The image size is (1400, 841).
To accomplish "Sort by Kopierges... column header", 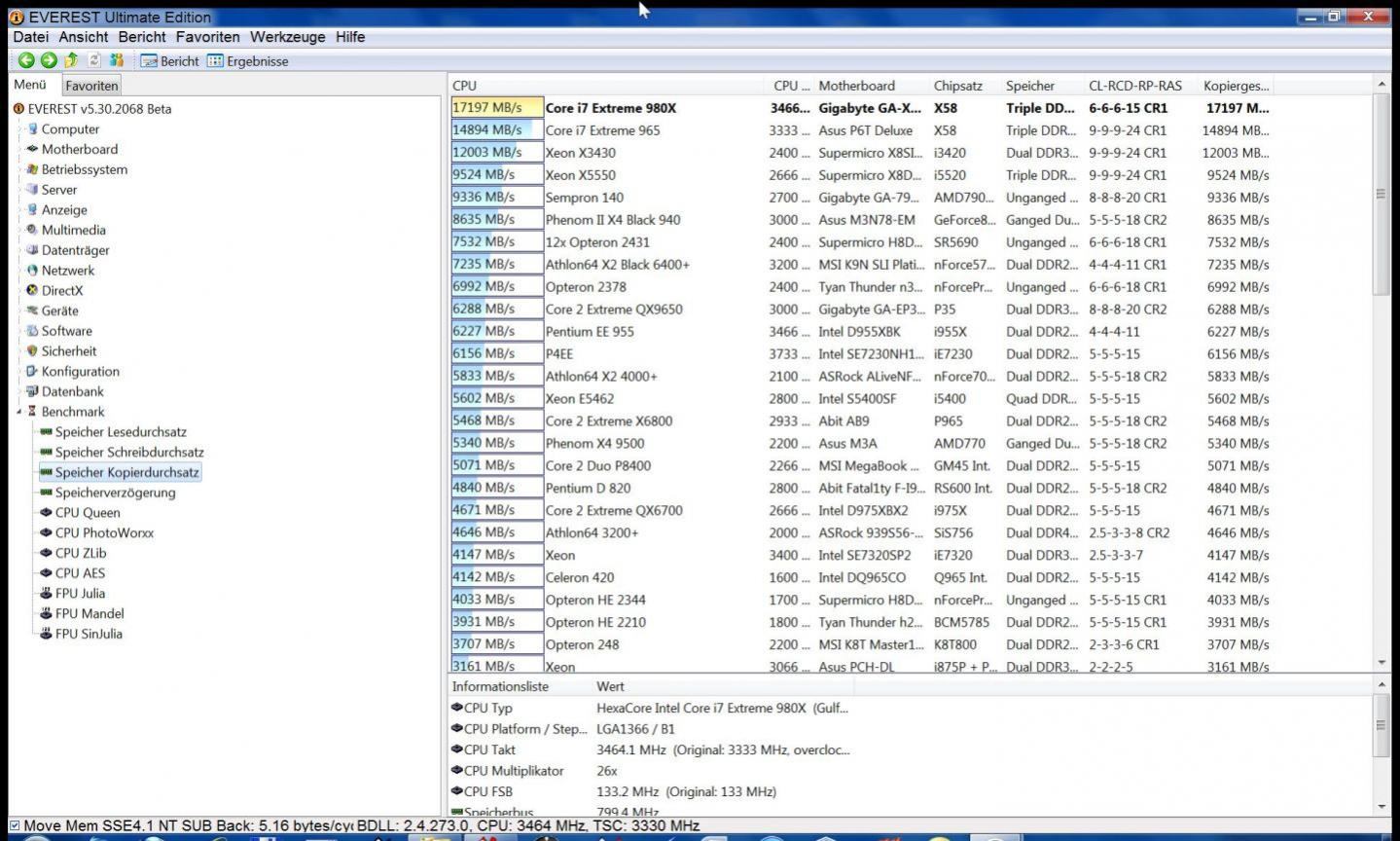I will coord(1236,86).
